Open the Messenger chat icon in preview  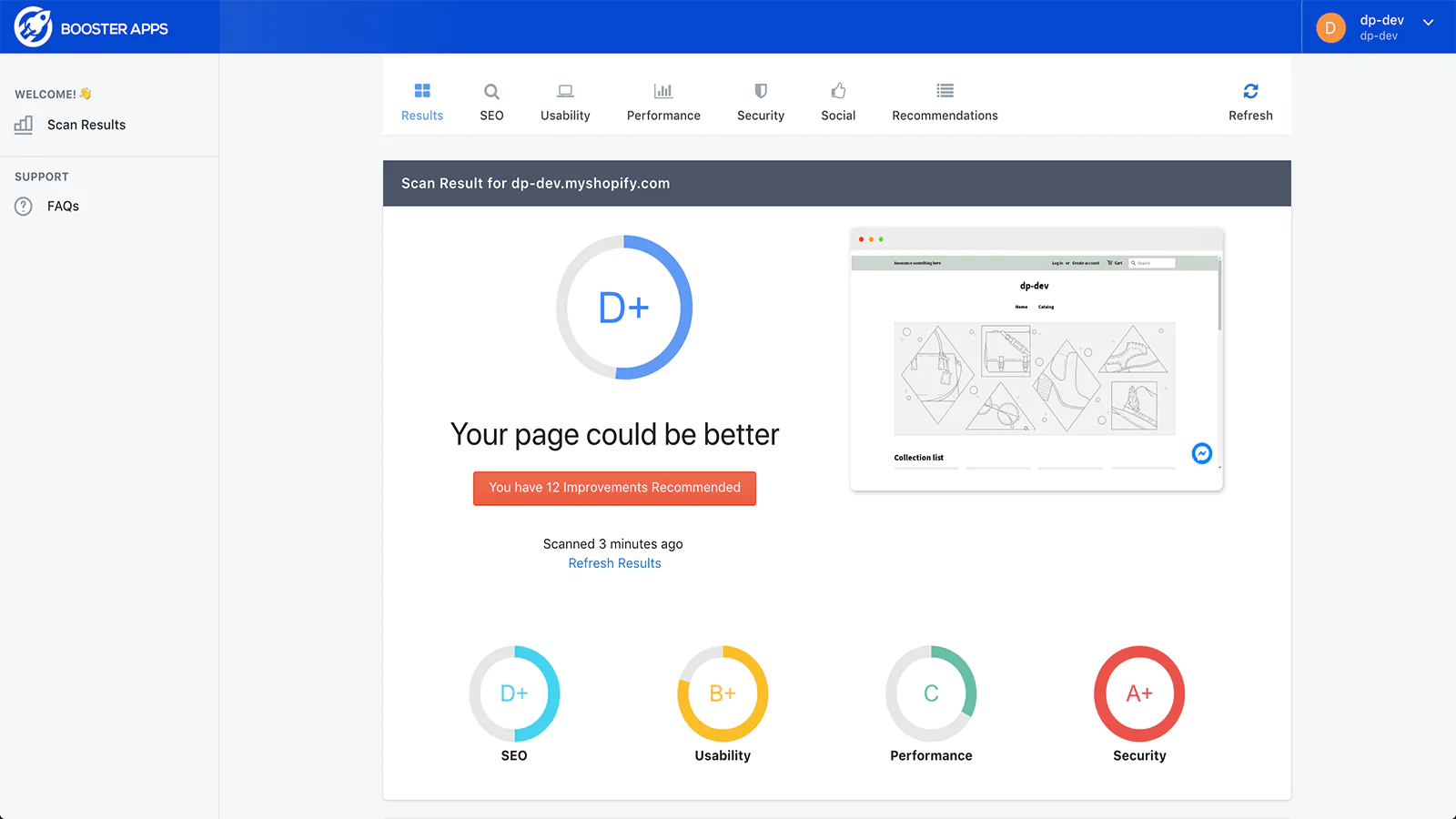click(x=1201, y=453)
